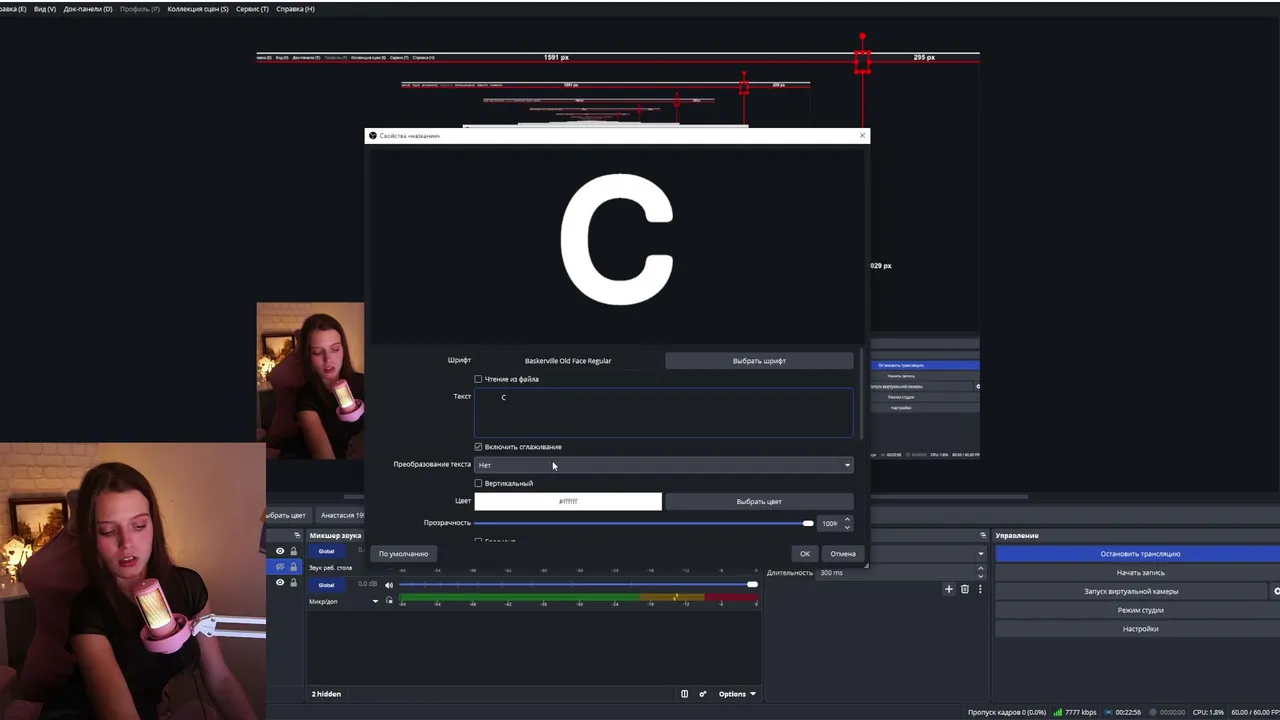Image resolution: width=1280 pixels, height=720 pixels.
Task: Click into the Текст input box
Action: tap(663, 413)
